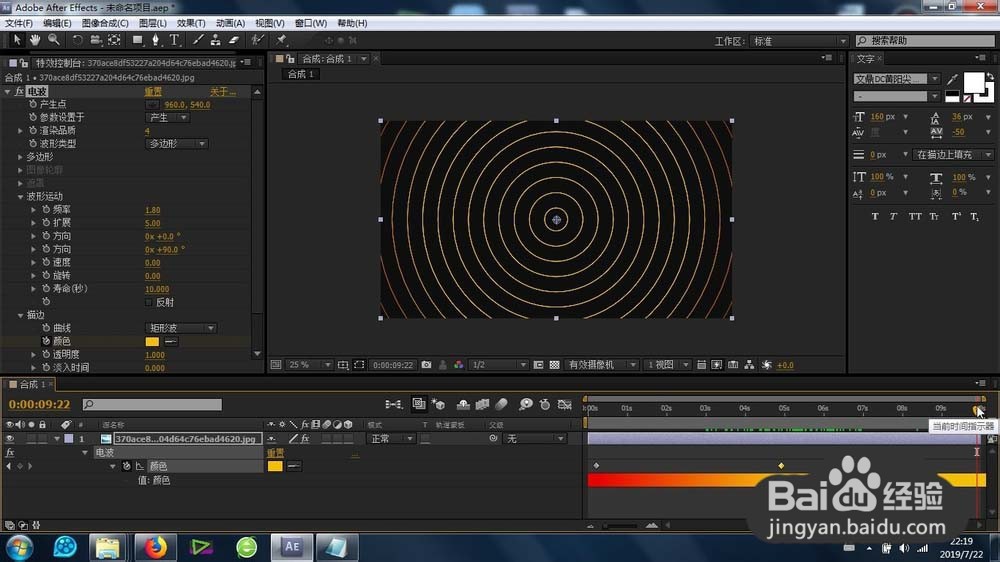Open the 正常 blend mode dropdown

click(x=392, y=439)
